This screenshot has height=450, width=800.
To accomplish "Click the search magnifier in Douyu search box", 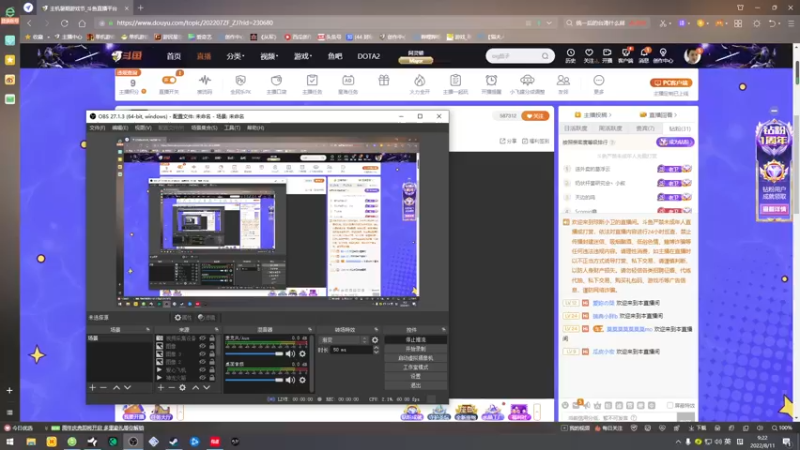I will pyautogui.click(x=545, y=56).
